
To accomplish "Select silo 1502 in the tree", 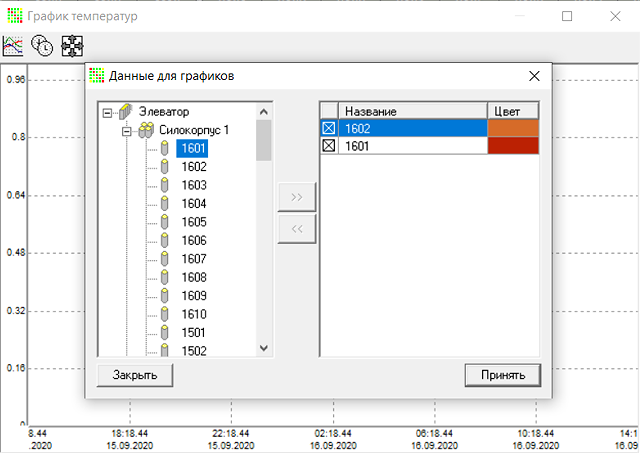I will [x=194, y=350].
